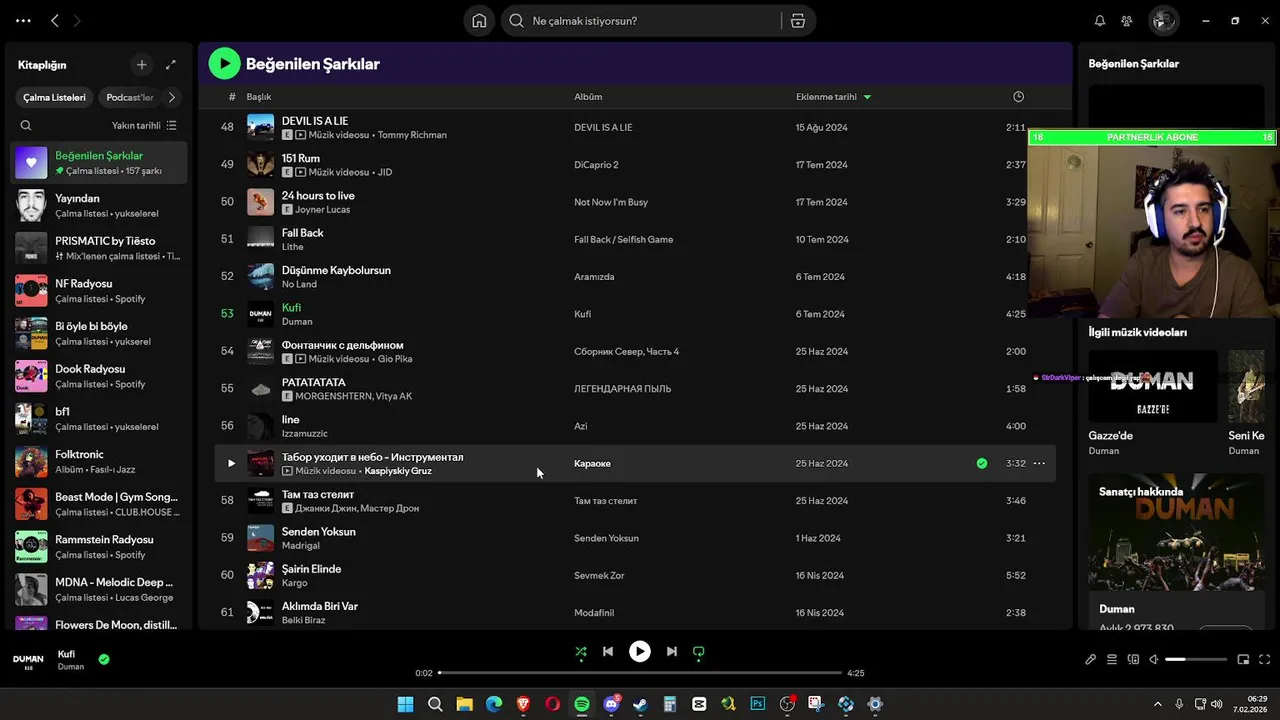Screen dimensions: 1280x720
Task: Play the Табор уходит в небо track
Action: 231,463
